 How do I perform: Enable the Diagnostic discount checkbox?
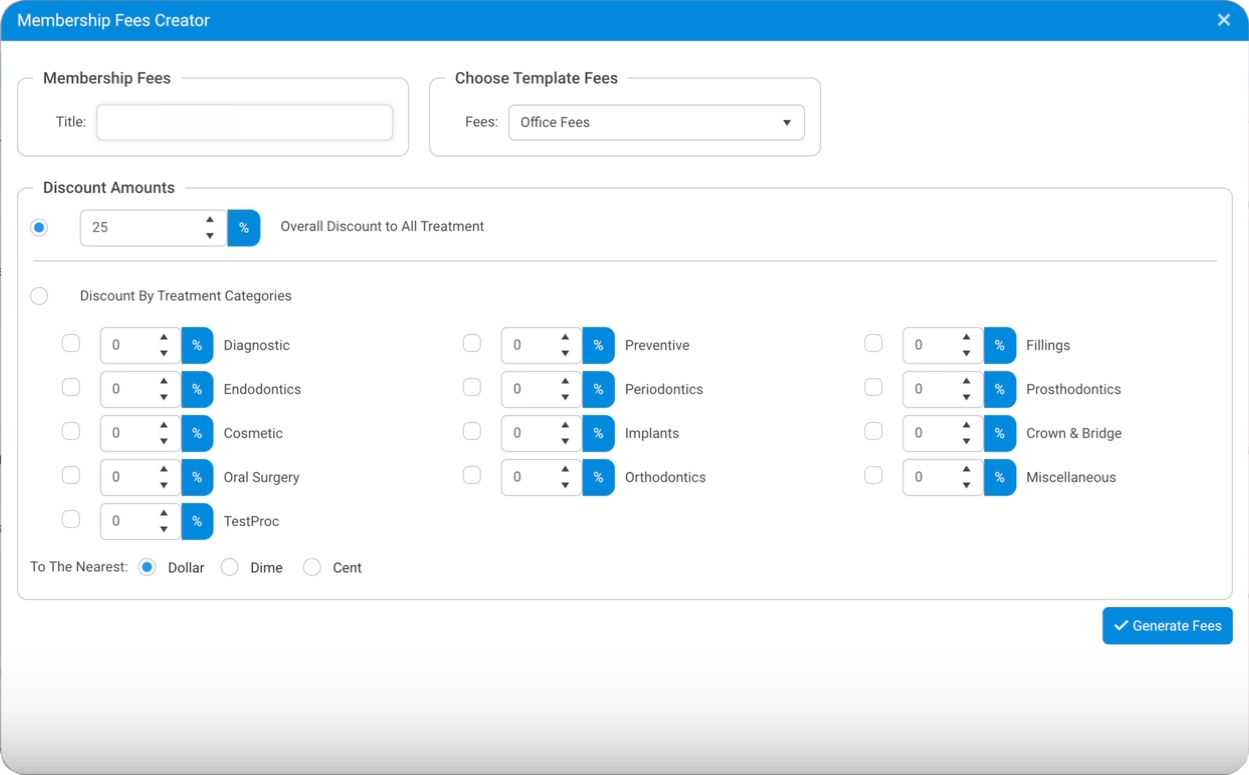[70, 343]
